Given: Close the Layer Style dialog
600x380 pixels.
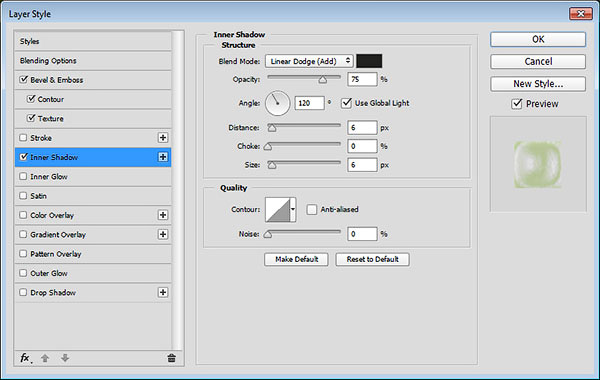Looking at the screenshot, I should coord(580,14).
